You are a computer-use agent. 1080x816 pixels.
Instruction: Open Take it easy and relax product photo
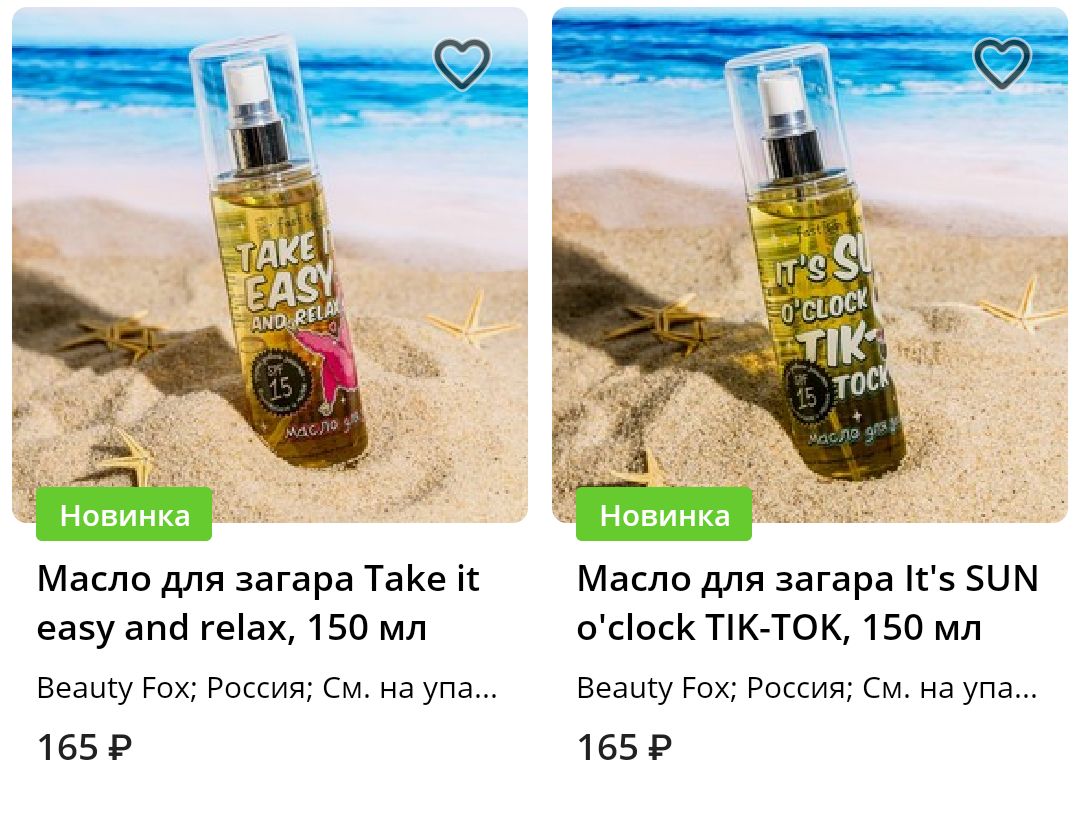pyautogui.click(x=270, y=265)
